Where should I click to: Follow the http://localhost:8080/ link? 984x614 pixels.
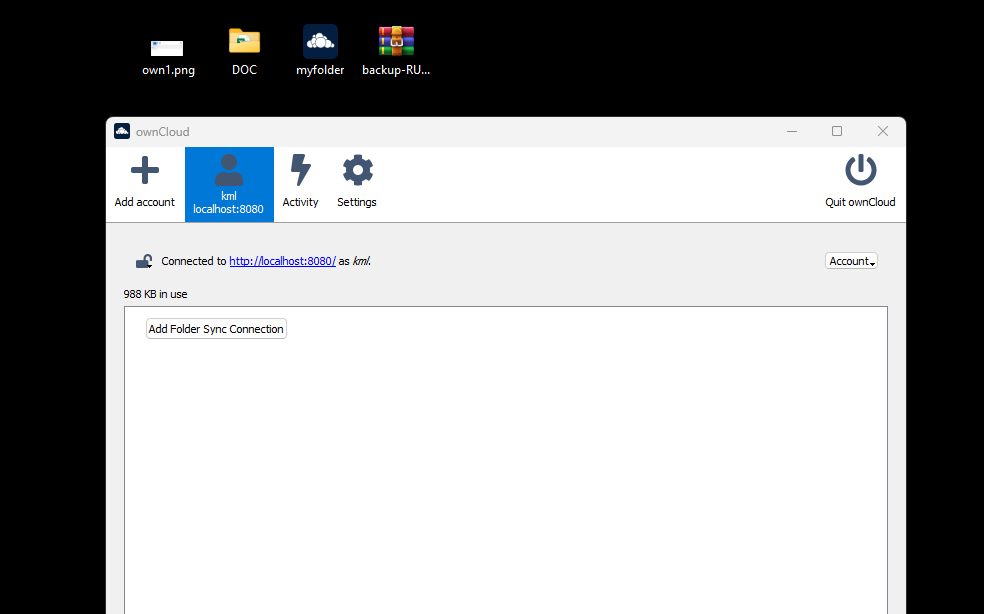[282, 260]
